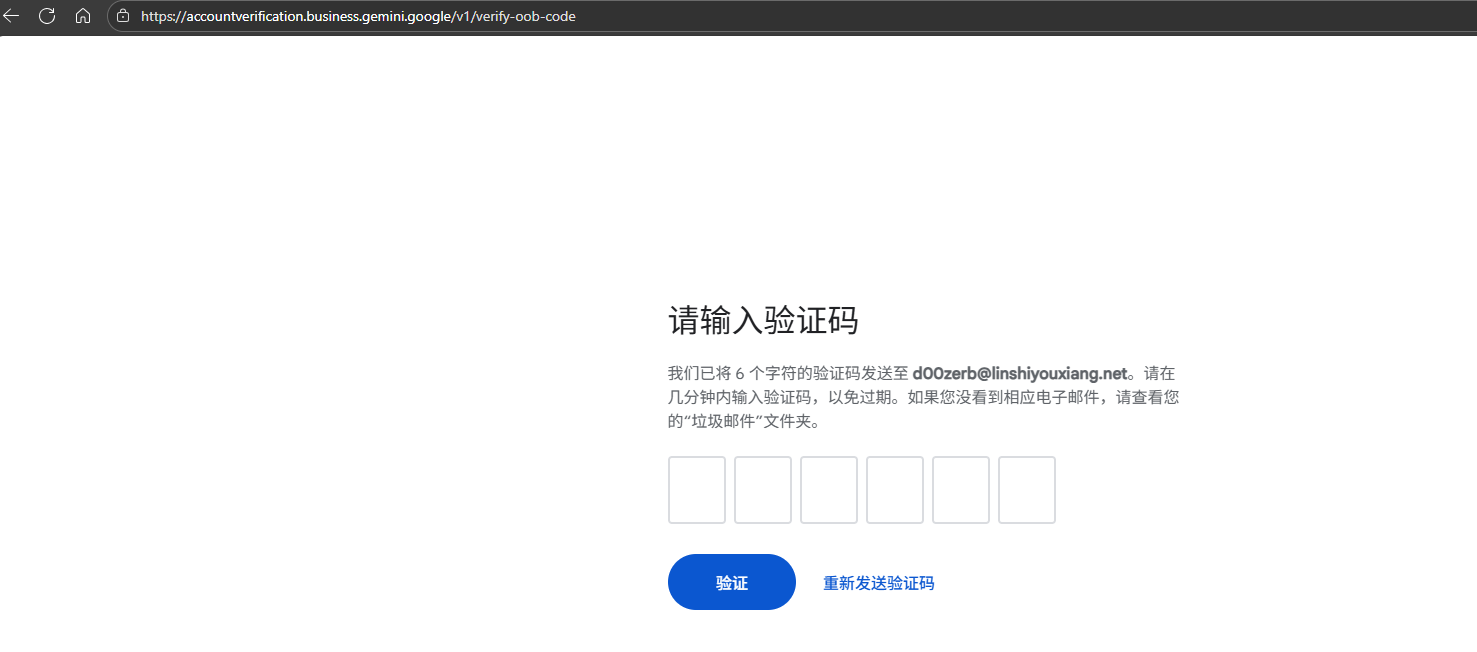1477x652 pixels.
Task: Go back using the browser back arrow
Action: pos(12,16)
